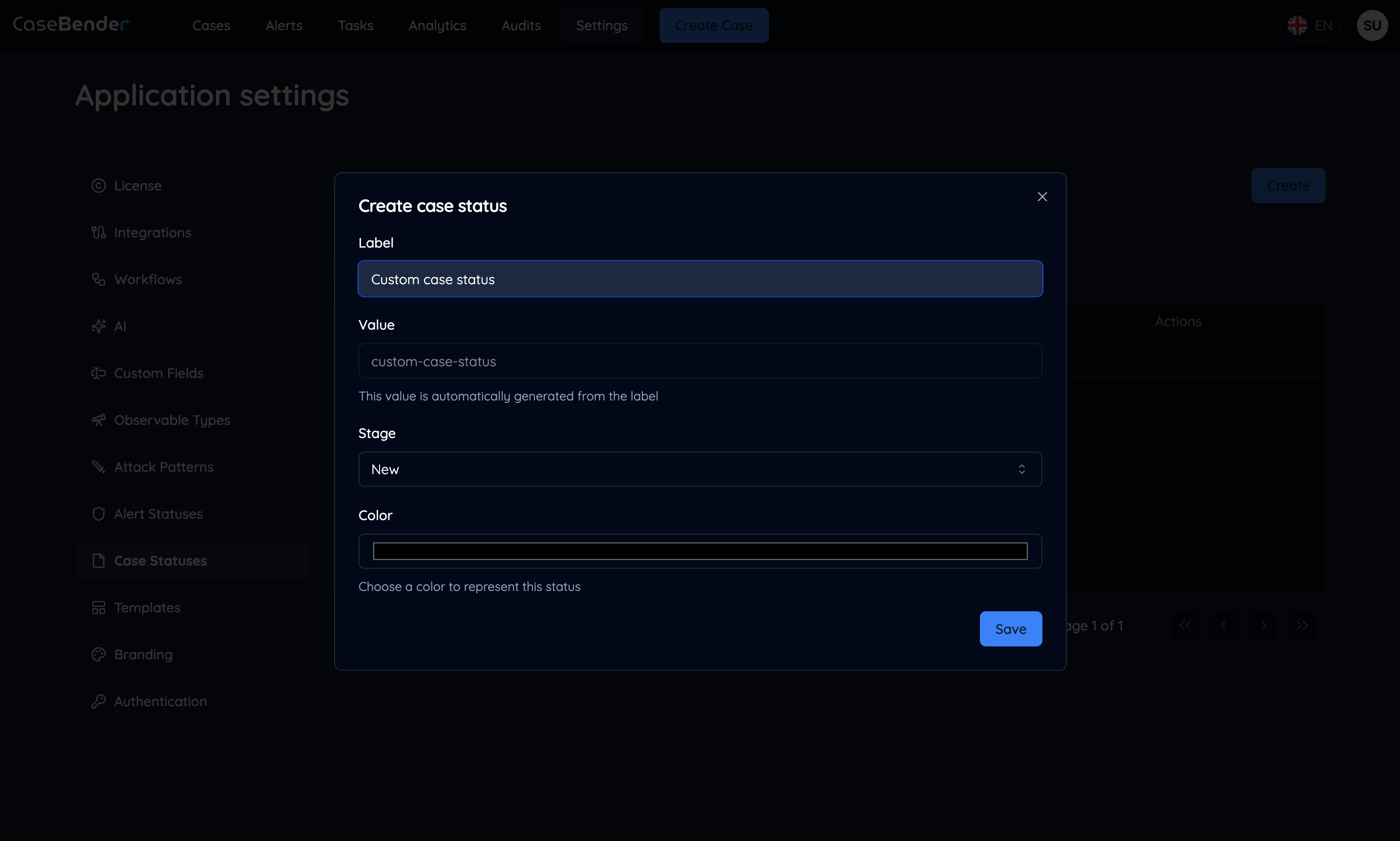1400x841 pixels.
Task: Click the Workflows sidebar icon
Action: click(99, 279)
